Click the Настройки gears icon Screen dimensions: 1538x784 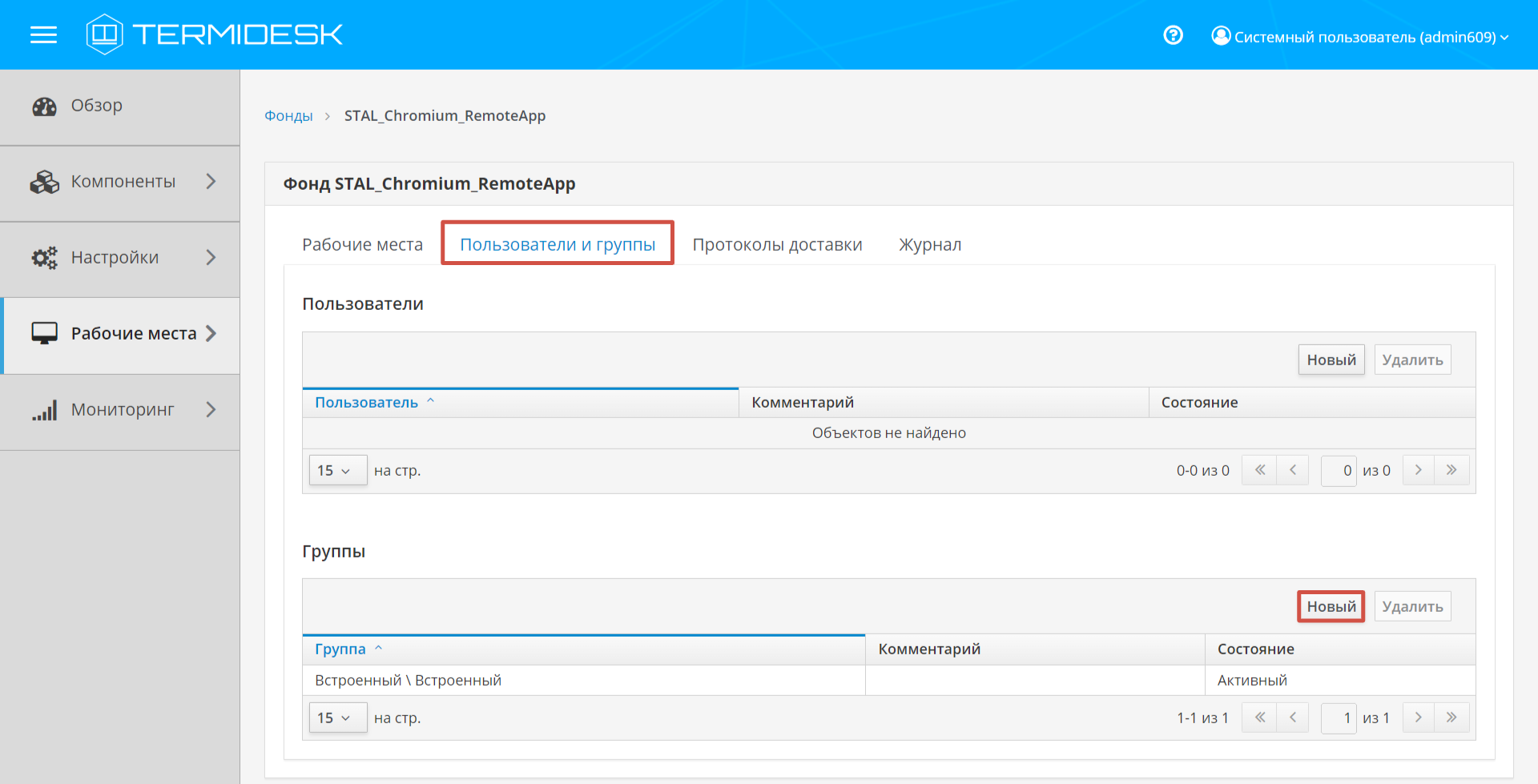pos(44,258)
